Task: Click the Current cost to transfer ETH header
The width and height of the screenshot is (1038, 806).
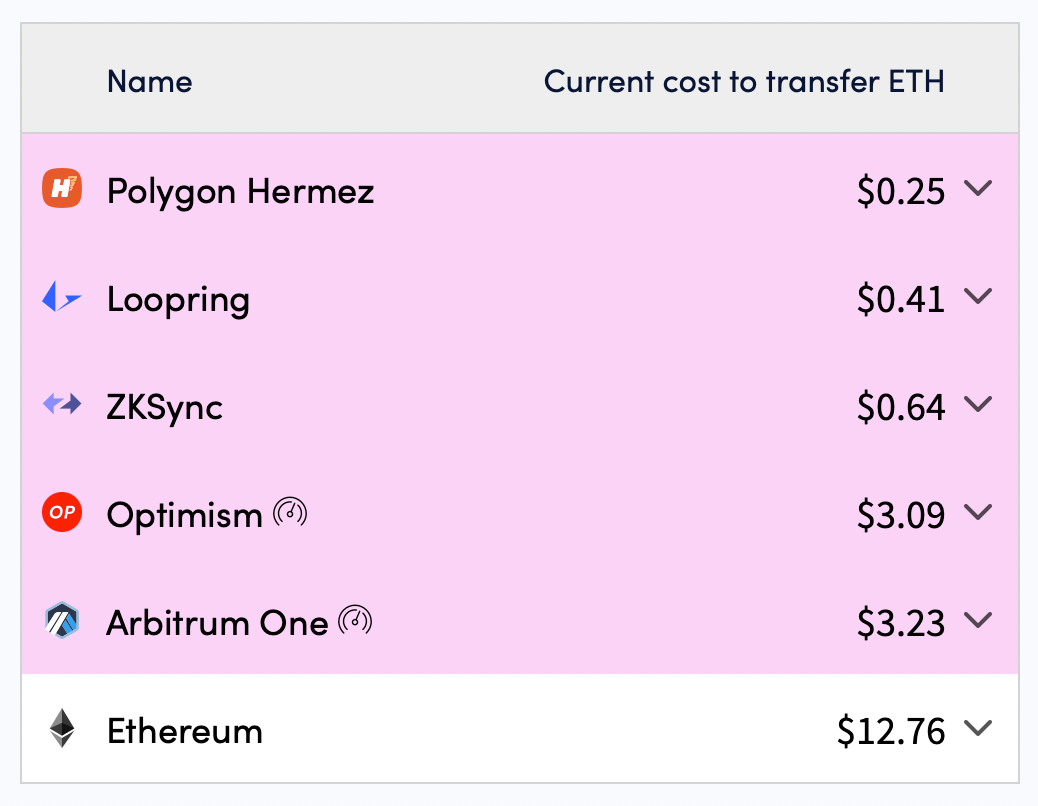Action: click(743, 81)
